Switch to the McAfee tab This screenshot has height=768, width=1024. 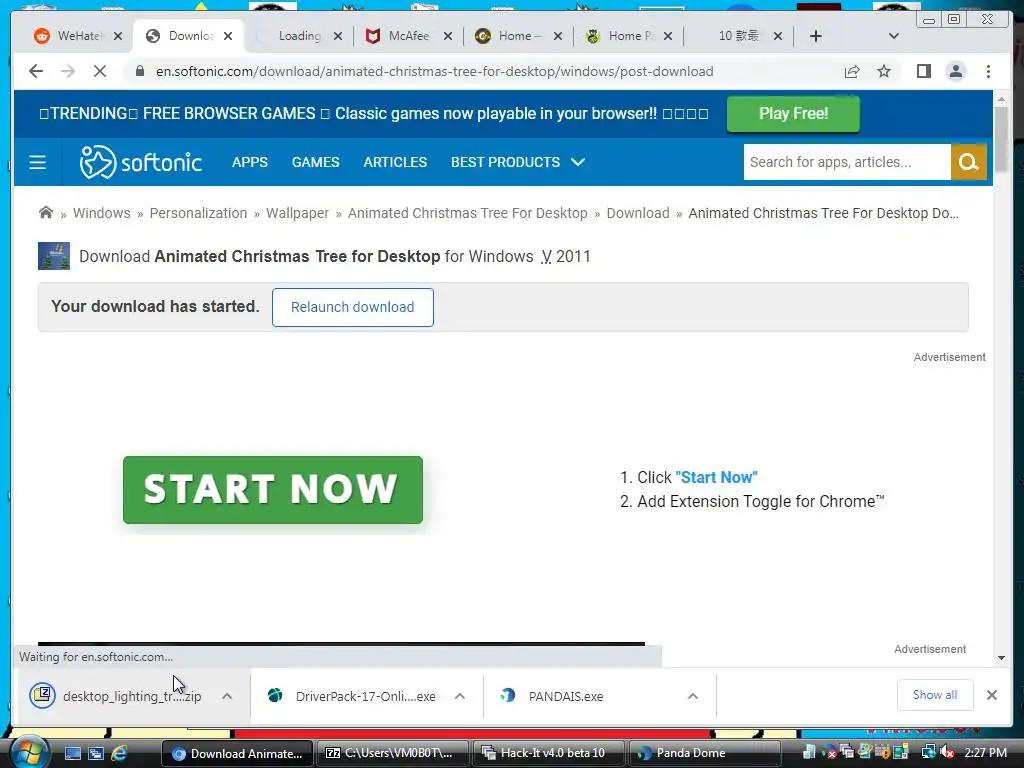point(408,36)
